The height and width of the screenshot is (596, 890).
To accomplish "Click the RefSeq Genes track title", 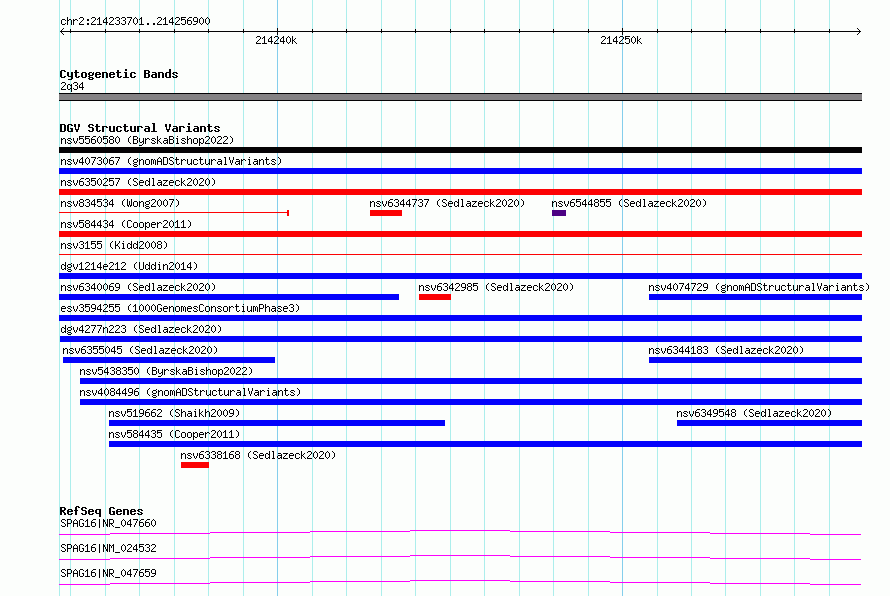I will point(101,511).
